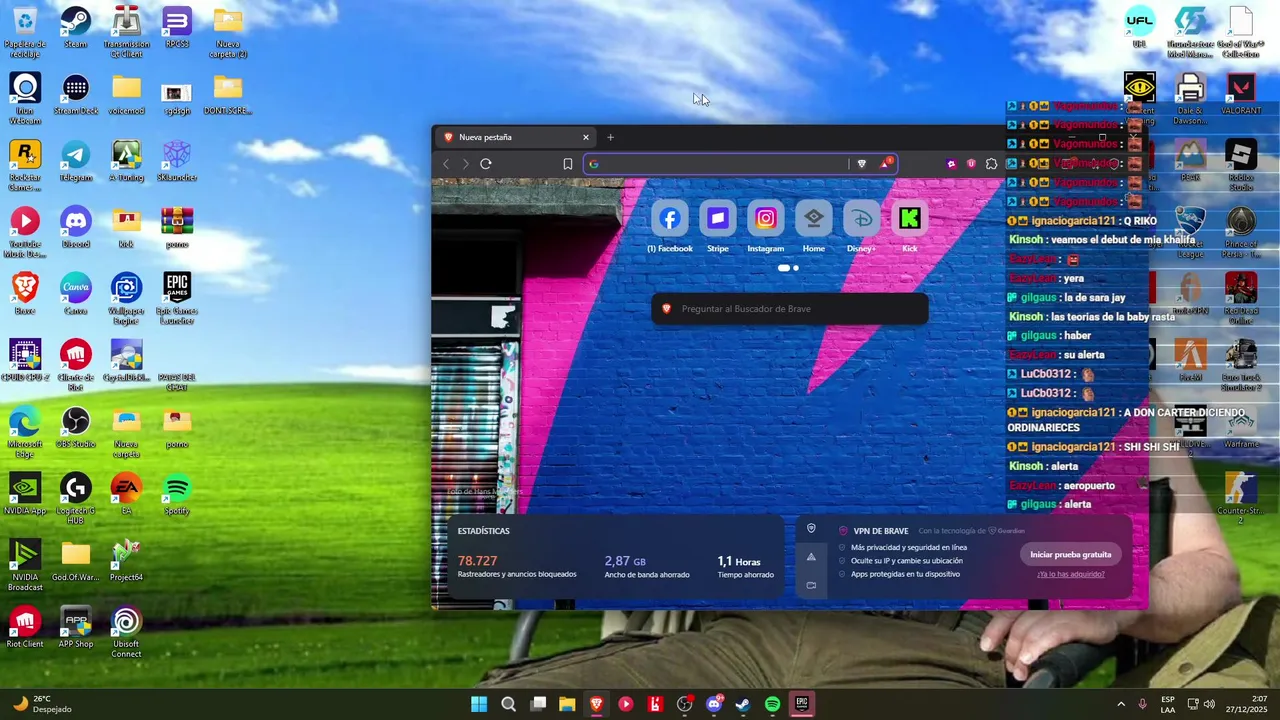Open Brave Shields lion icon in address bar
This screenshot has height=720, width=1280.
click(862, 164)
